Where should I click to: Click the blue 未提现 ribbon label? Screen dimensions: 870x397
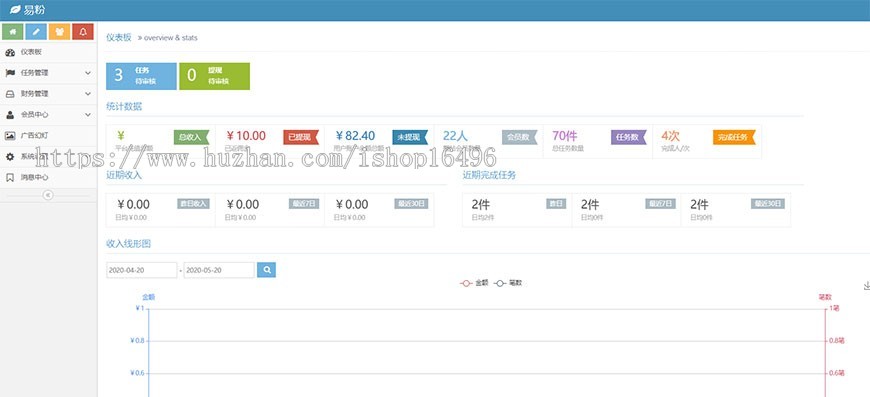point(409,137)
